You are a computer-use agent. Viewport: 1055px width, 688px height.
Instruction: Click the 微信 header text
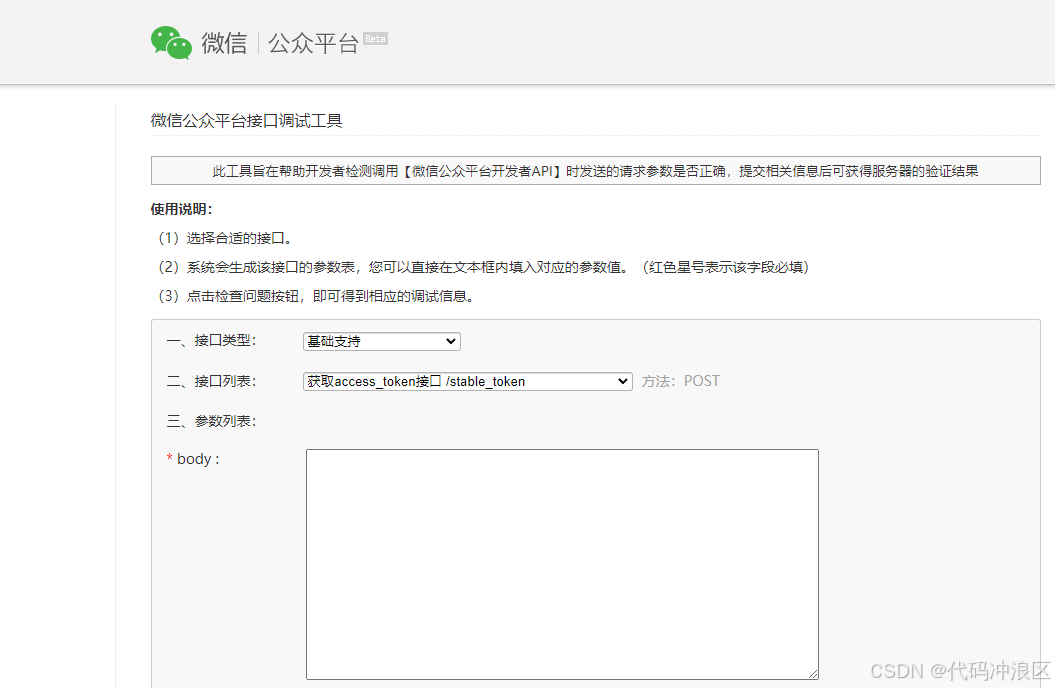coord(224,44)
